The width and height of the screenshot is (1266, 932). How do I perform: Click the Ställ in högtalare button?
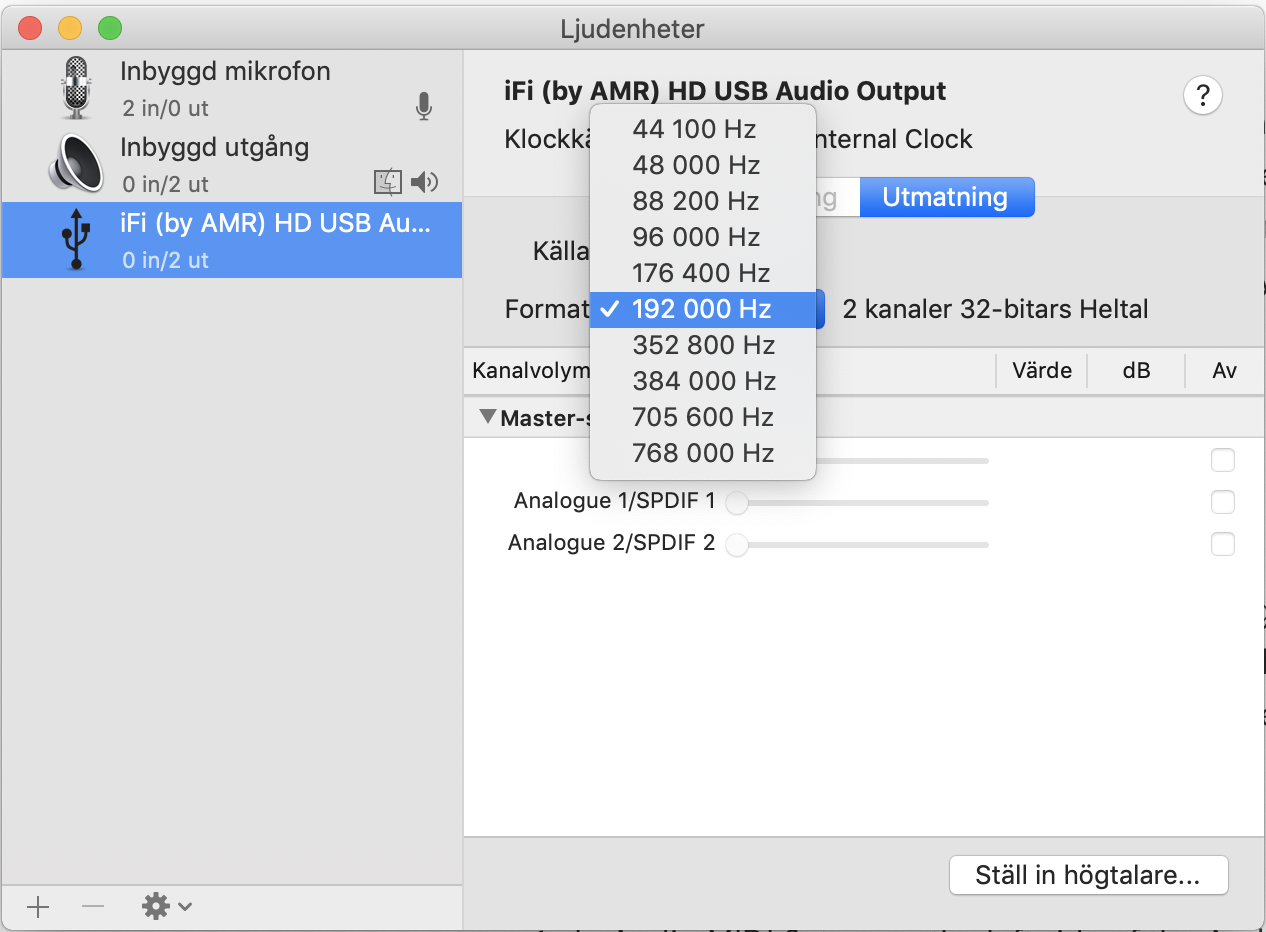click(1087, 876)
